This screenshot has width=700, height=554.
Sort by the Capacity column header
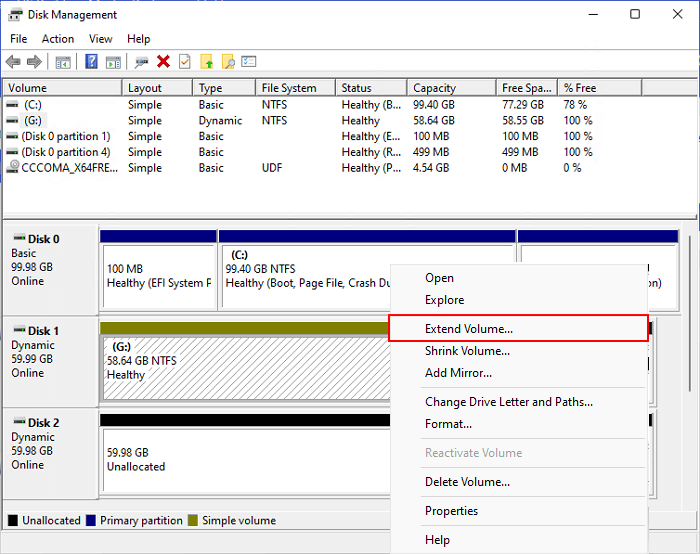[x=434, y=88]
